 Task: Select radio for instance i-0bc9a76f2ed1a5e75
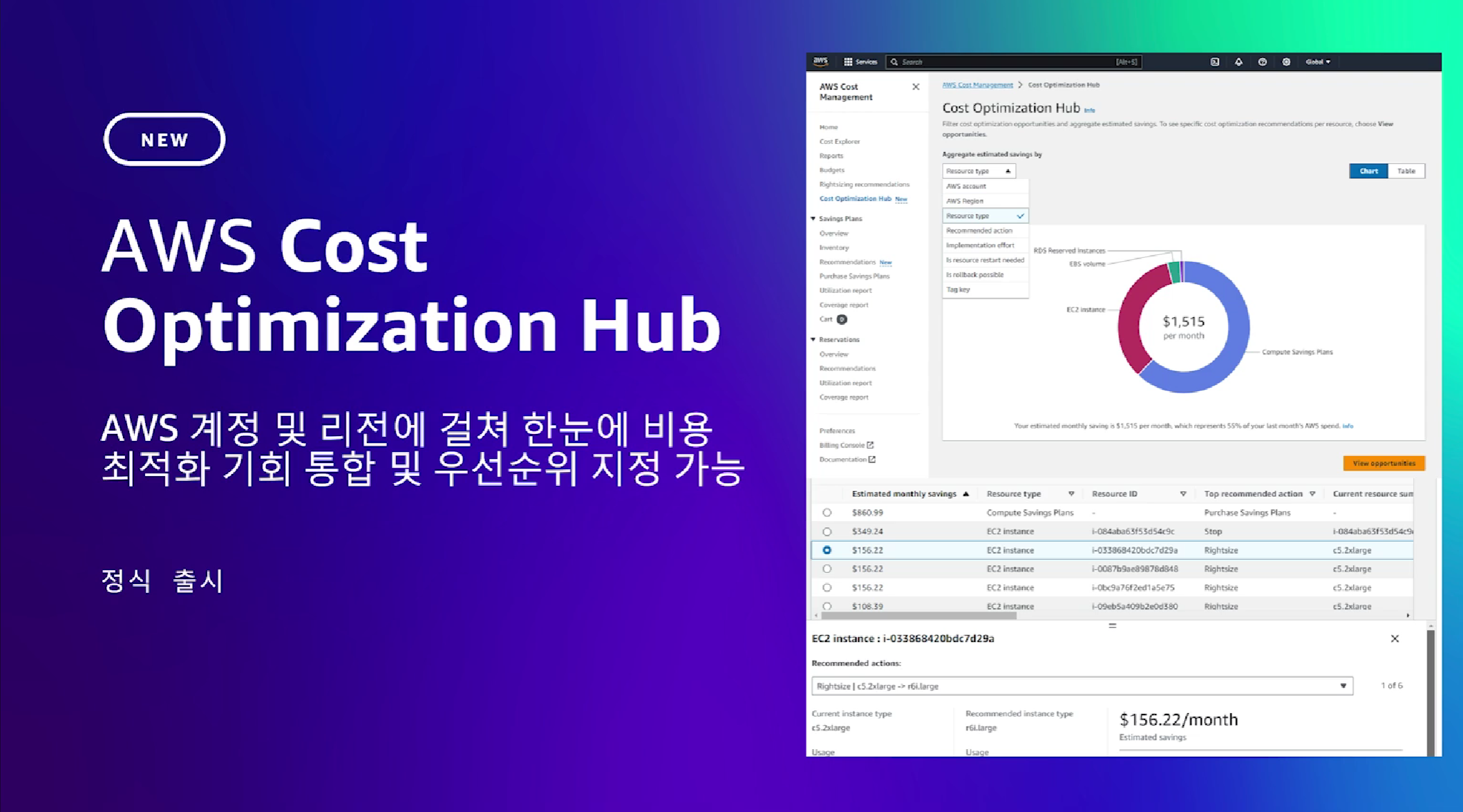pos(827,587)
